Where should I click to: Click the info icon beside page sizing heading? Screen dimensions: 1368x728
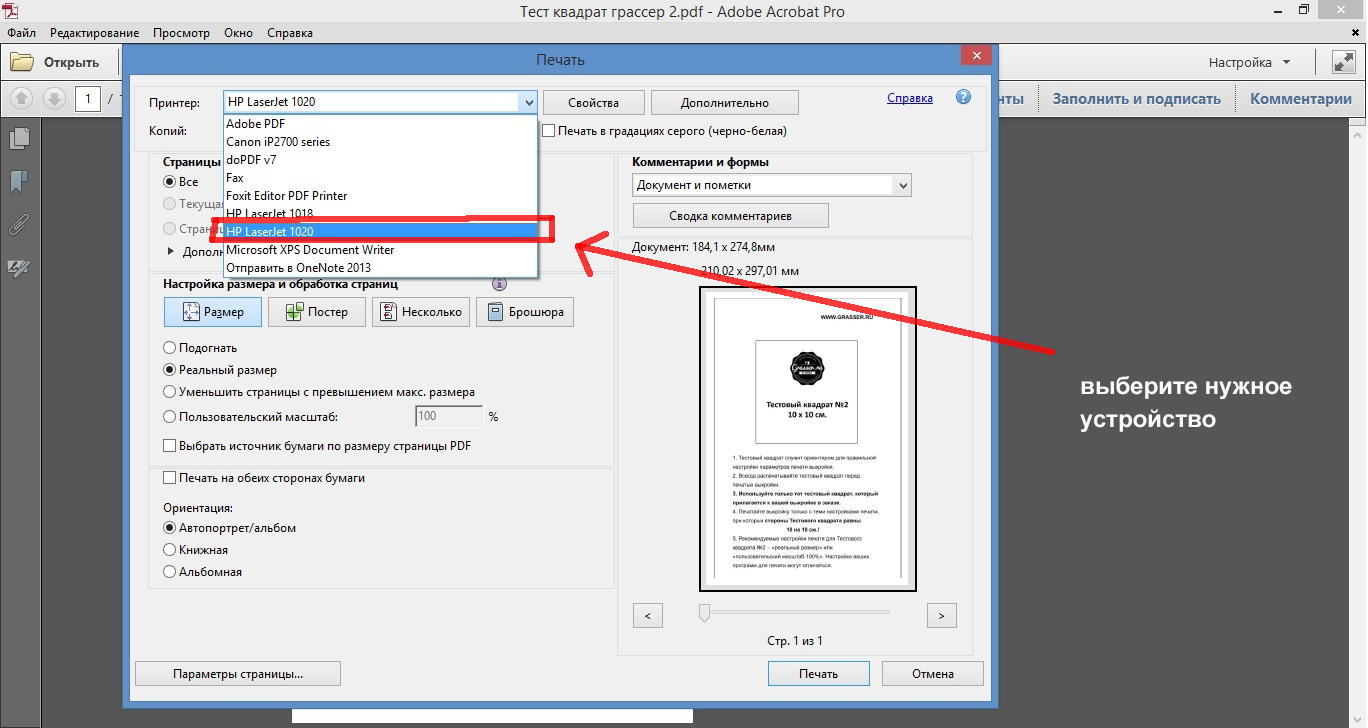499,284
